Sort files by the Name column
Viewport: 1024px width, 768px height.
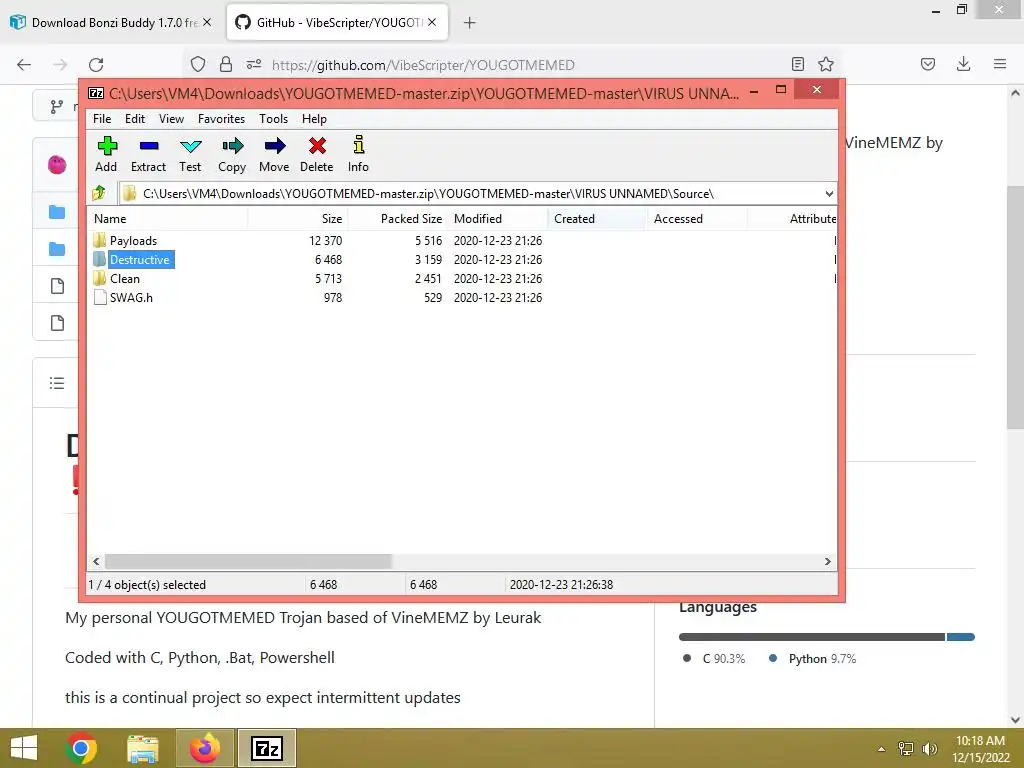pyautogui.click(x=167, y=219)
